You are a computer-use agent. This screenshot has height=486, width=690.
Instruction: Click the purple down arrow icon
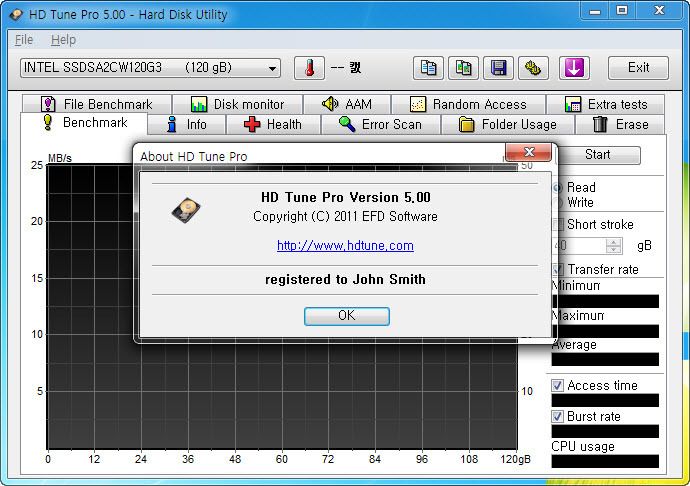click(574, 68)
